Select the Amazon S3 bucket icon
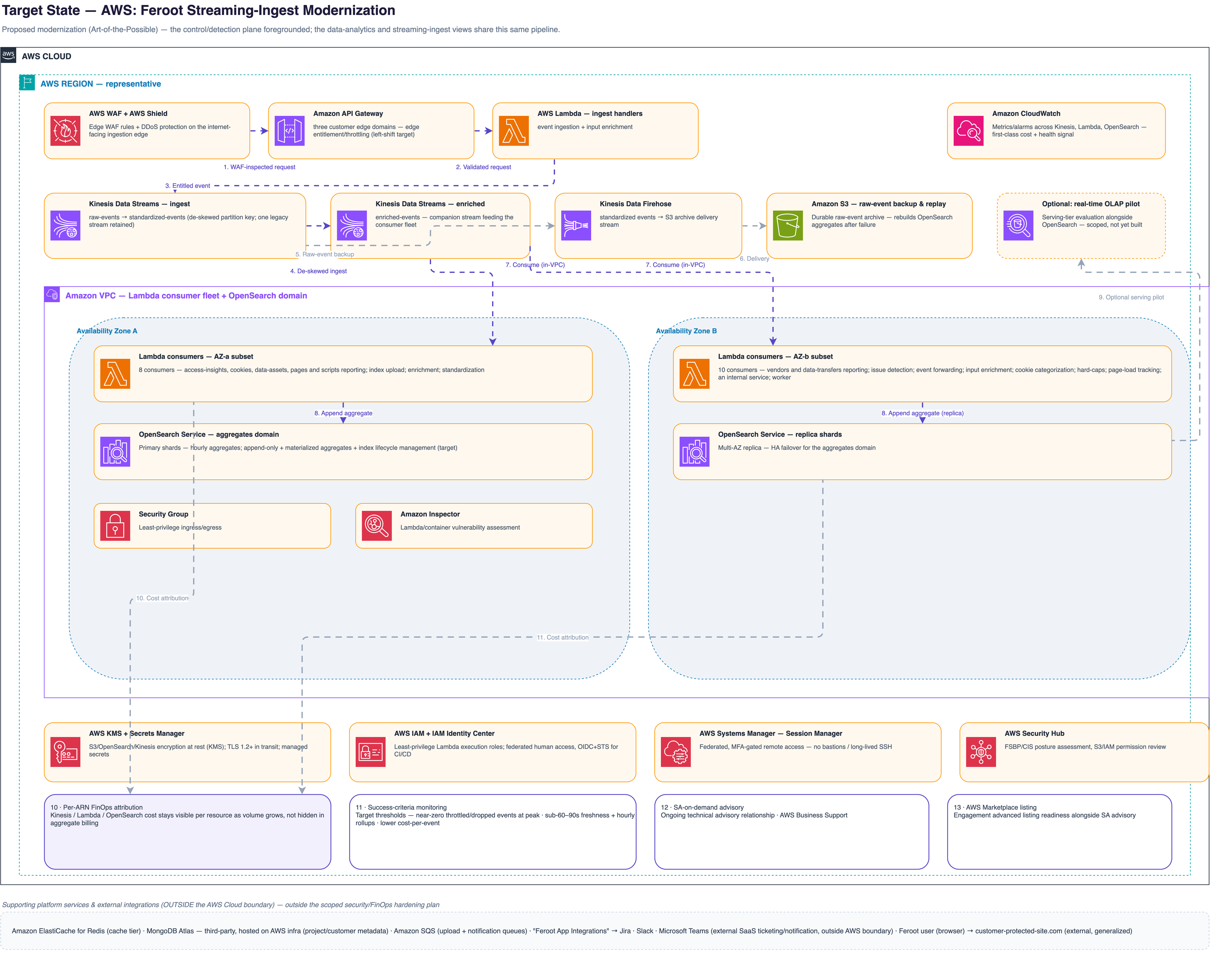Viewport: 1210px width, 980px height. [x=788, y=225]
